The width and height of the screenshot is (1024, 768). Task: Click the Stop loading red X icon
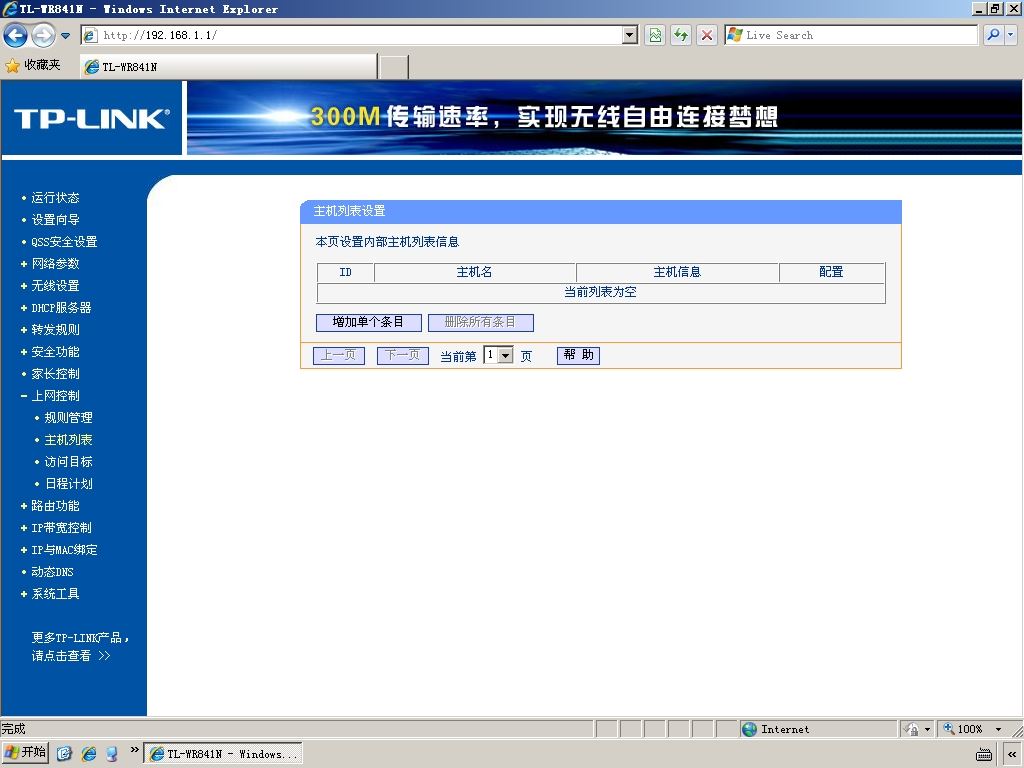click(x=707, y=35)
